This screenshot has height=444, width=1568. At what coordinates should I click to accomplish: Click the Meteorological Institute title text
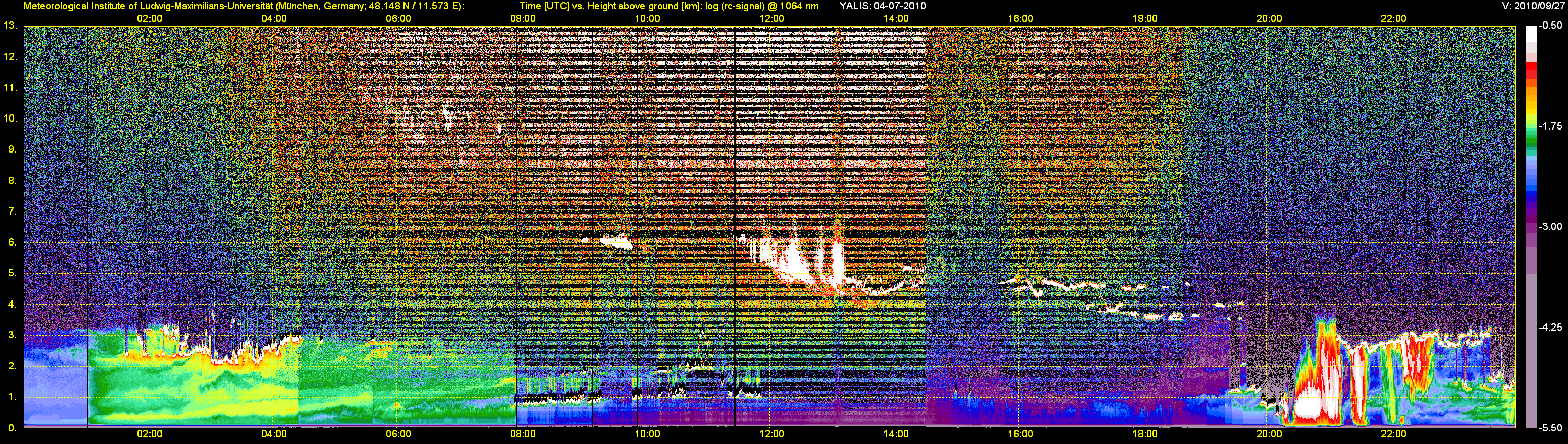point(244,6)
